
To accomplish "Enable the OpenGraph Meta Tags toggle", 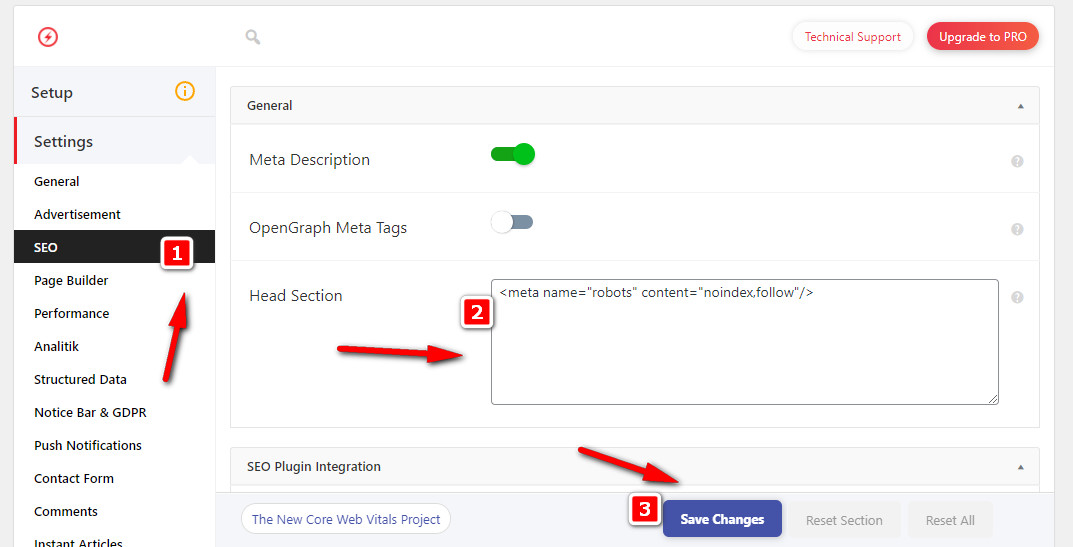I will 512,222.
